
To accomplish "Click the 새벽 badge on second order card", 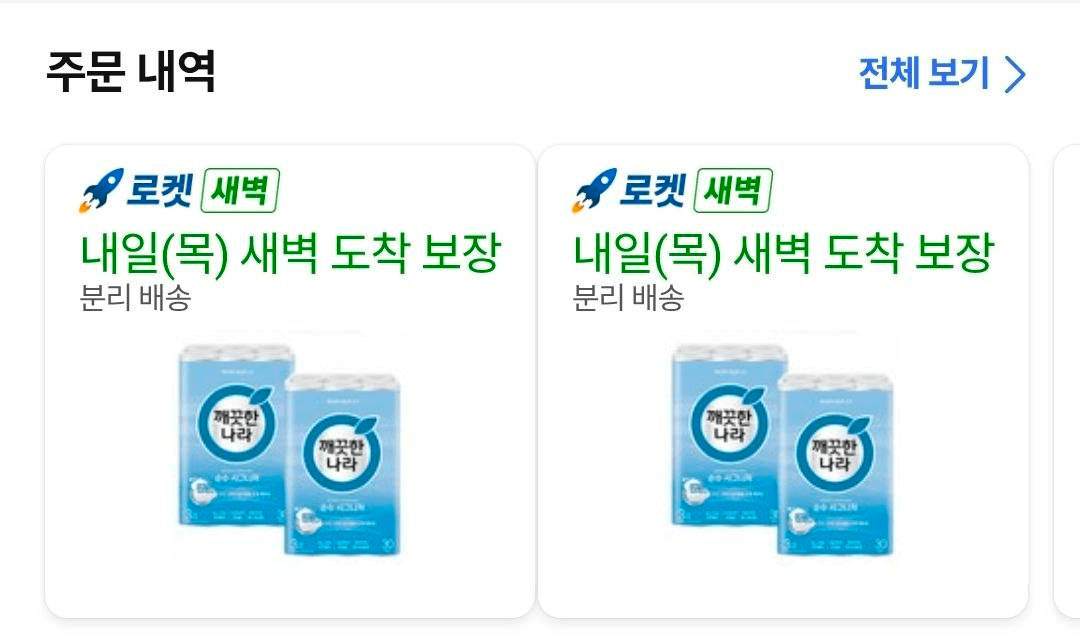I will point(733,190).
